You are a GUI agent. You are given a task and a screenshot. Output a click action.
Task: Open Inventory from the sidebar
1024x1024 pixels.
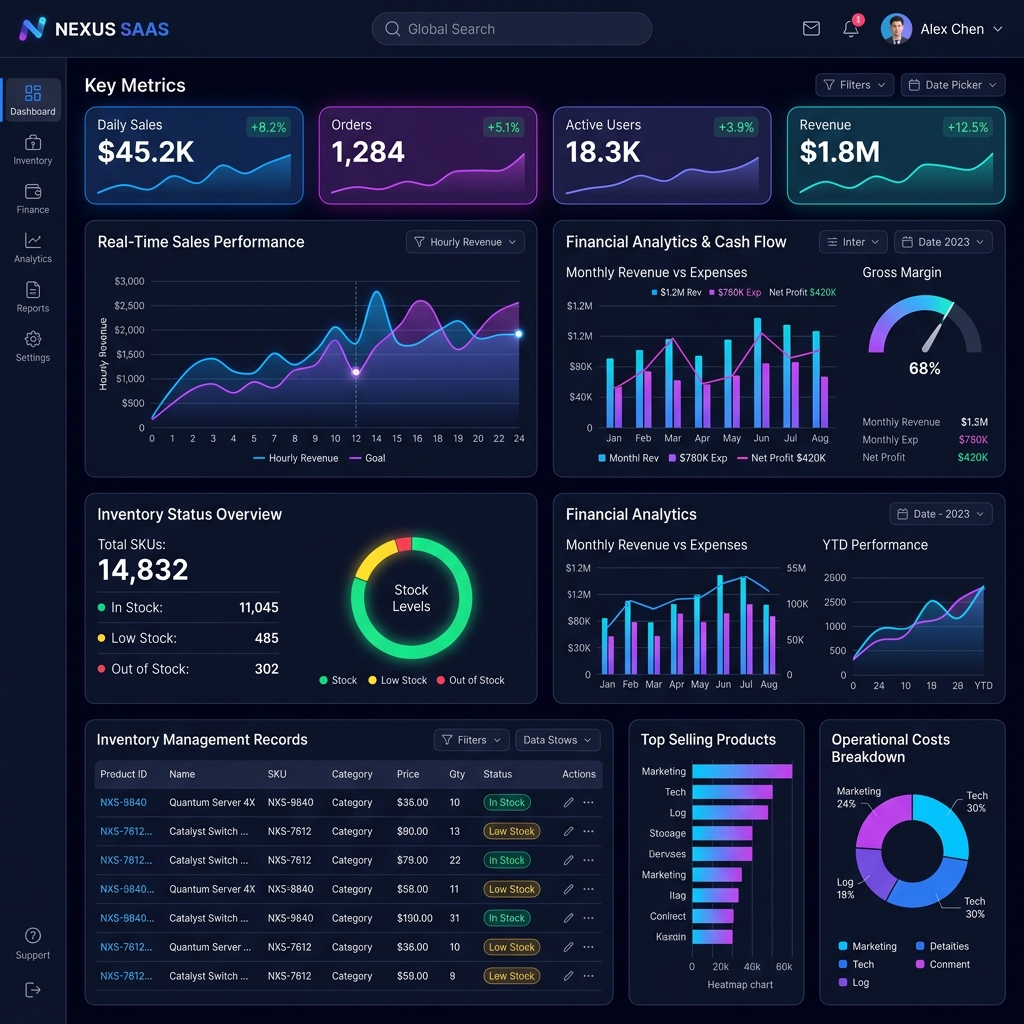(x=33, y=150)
